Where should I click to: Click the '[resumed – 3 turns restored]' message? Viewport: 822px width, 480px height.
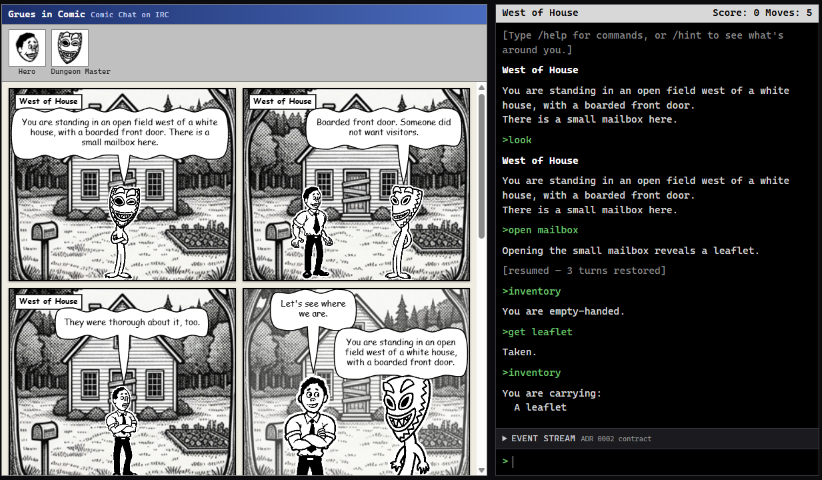coord(584,270)
